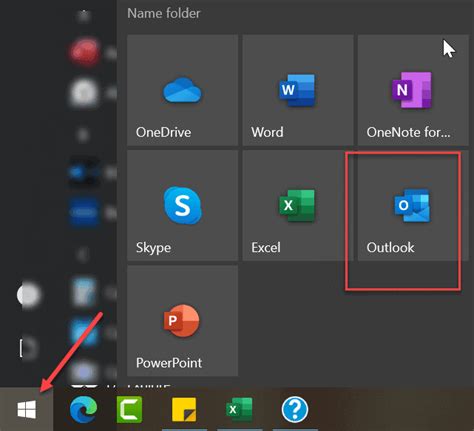This screenshot has width=474, height=431.
Task: Launch the Outlook tile
Action: (x=413, y=205)
